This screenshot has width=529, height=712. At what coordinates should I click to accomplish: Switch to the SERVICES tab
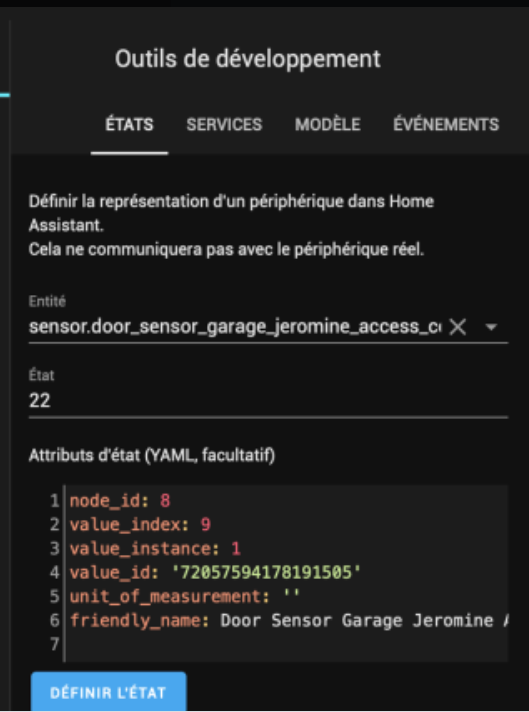(x=224, y=124)
